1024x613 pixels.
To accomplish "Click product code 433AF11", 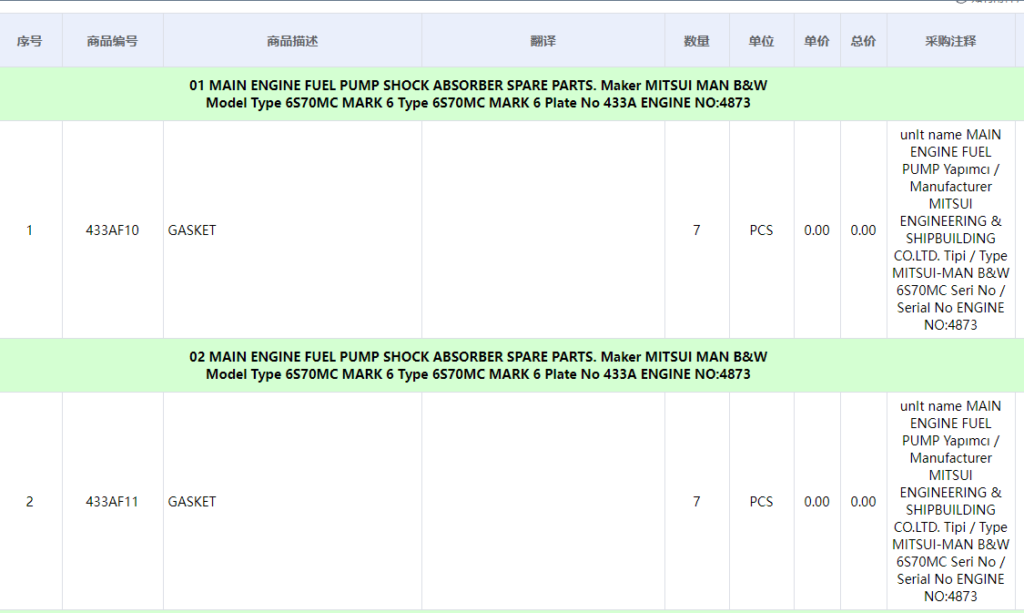I will point(112,502).
